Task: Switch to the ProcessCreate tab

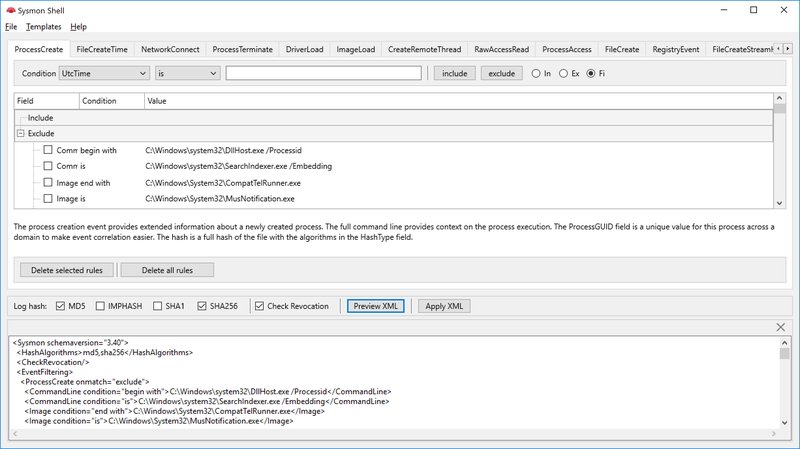Action: 39,49
